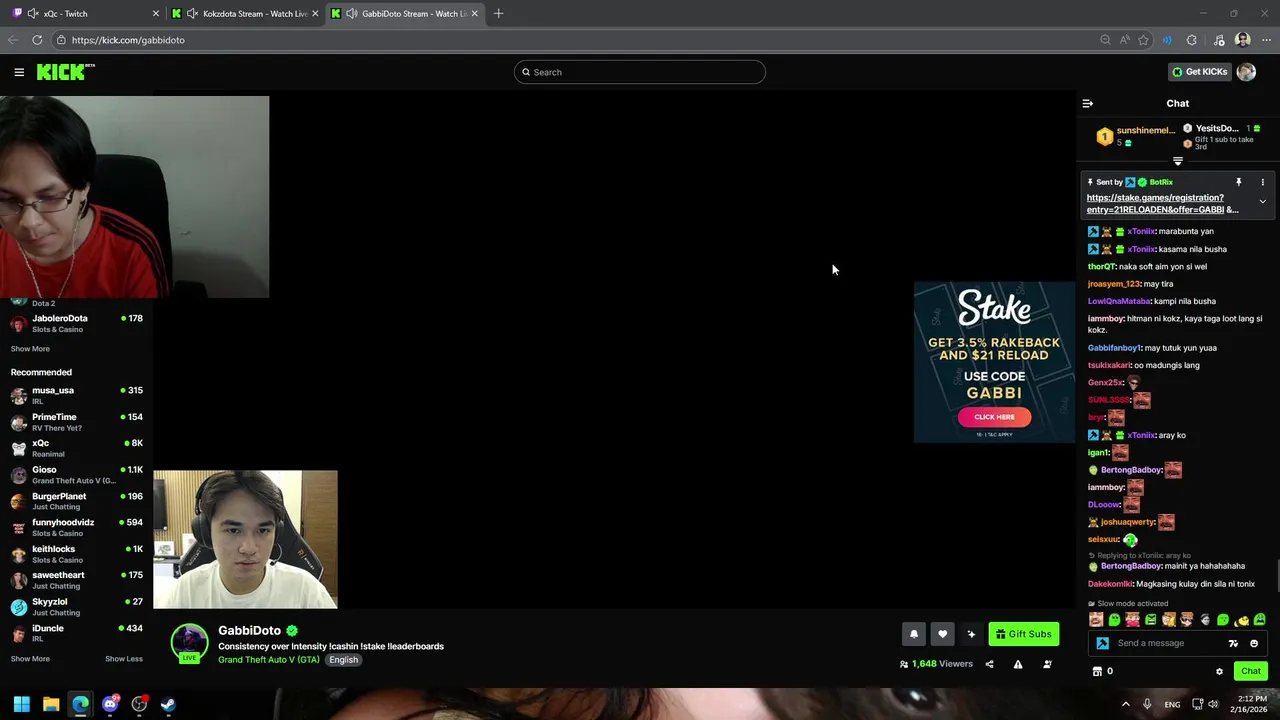
Task: Open browser extensions puzzle icon
Action: coord(1191,40)
